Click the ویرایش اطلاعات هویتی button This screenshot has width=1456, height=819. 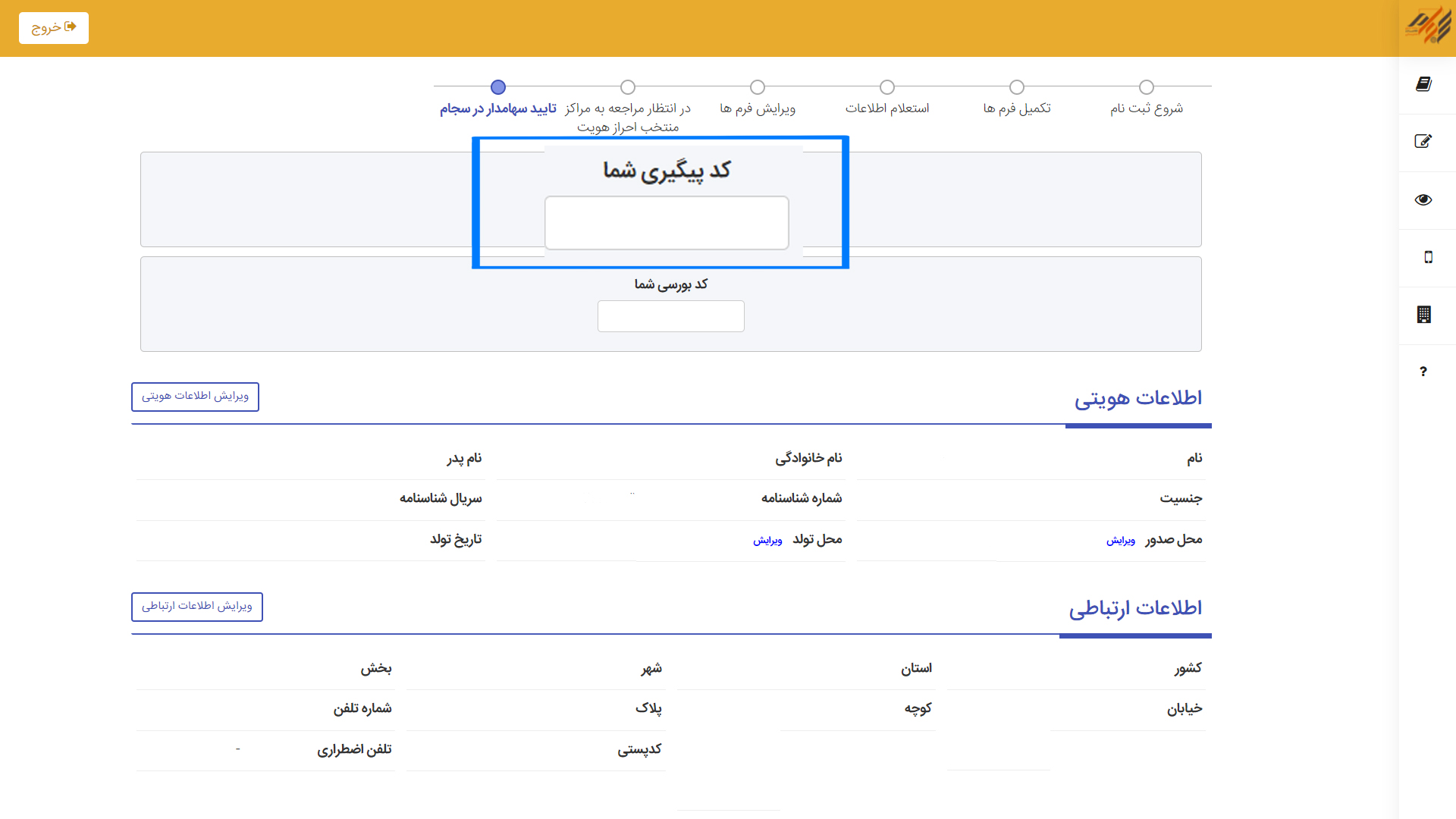[x=195, y=397]
